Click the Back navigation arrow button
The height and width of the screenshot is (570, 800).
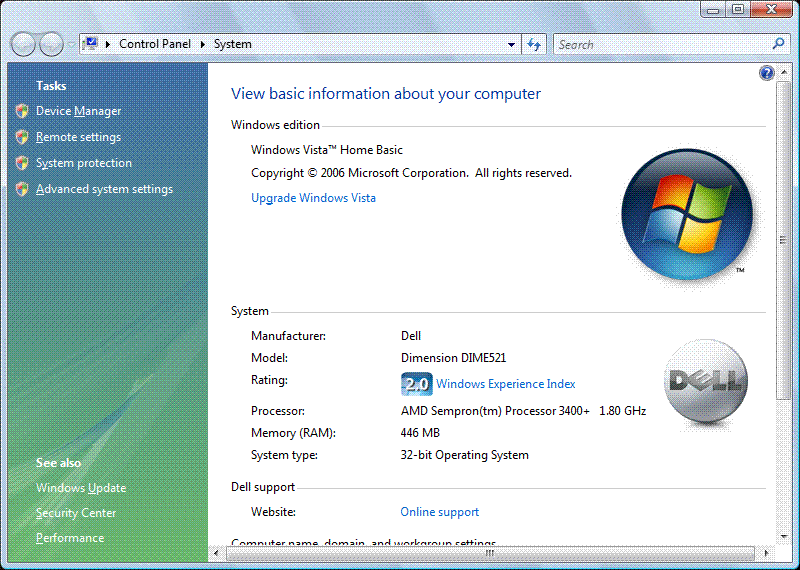point(23,44)
